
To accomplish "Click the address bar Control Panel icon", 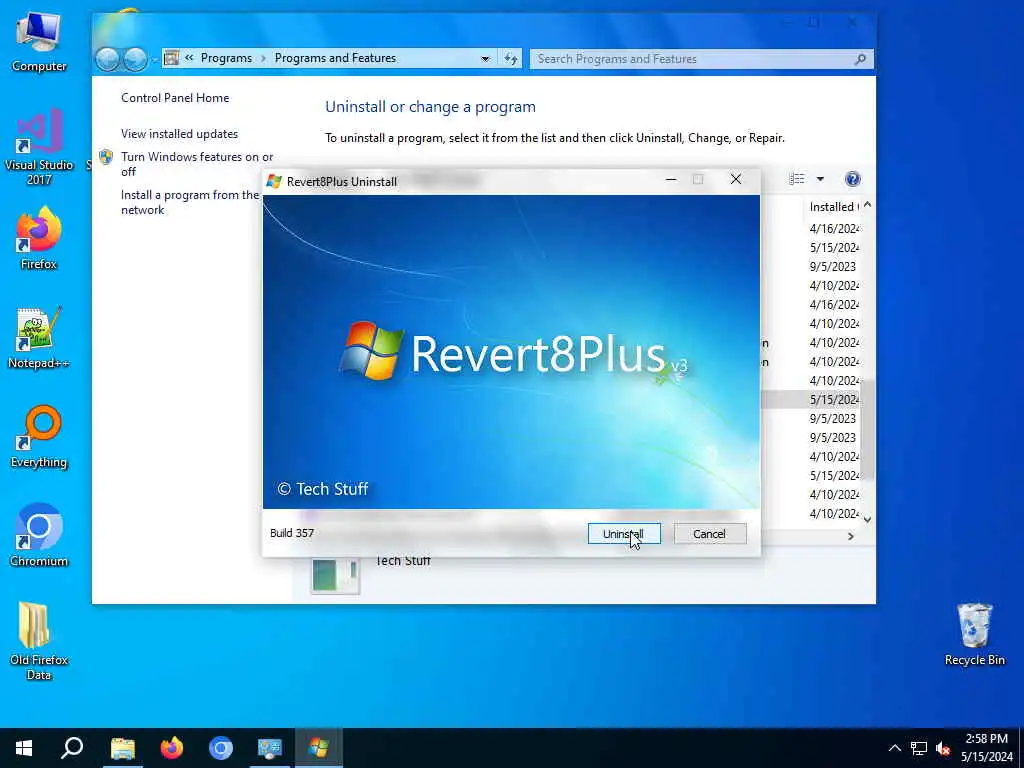I will [x=171, y=58].
